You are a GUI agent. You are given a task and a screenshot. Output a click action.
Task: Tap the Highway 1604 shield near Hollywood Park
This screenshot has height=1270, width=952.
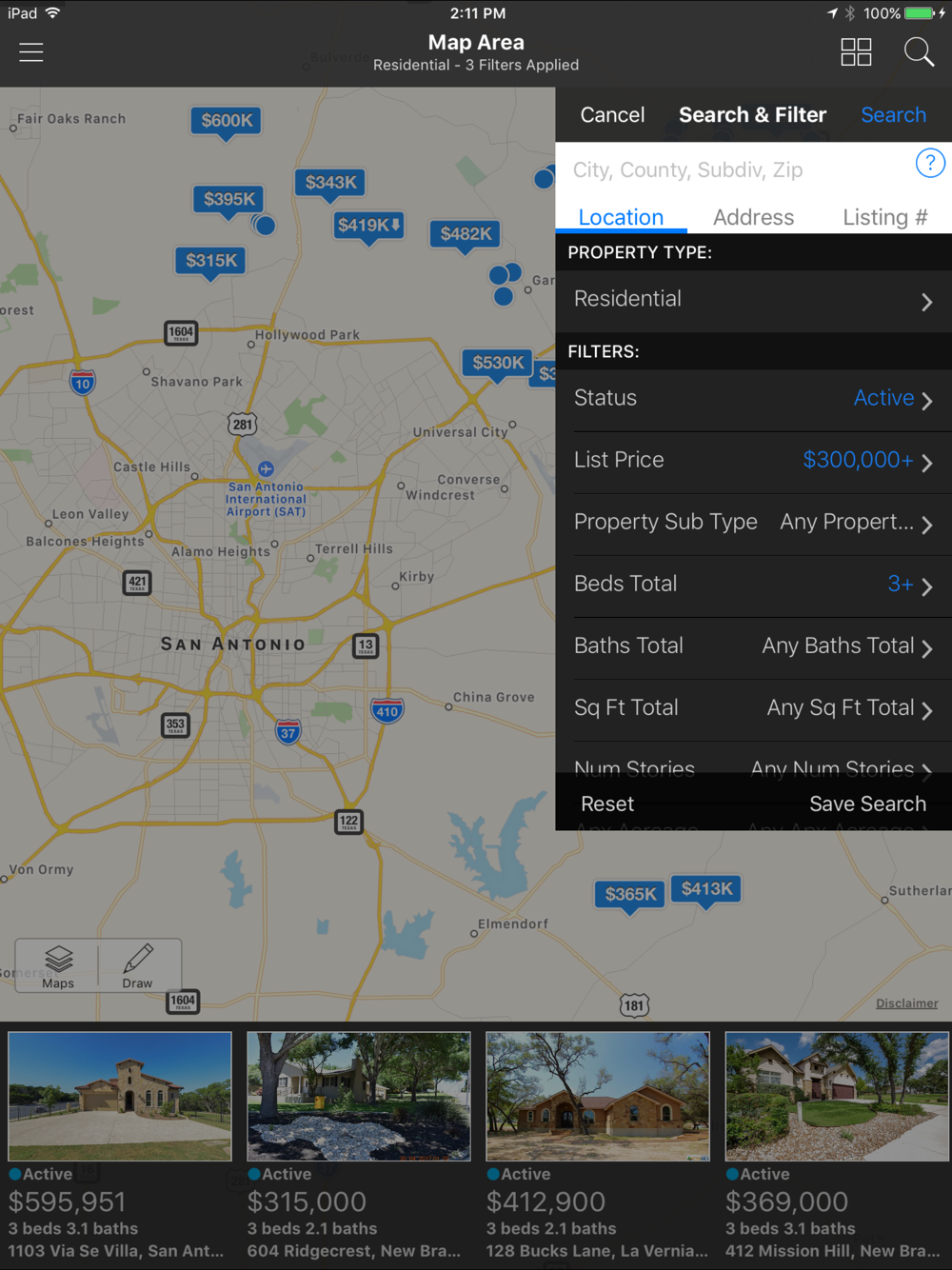181,333
